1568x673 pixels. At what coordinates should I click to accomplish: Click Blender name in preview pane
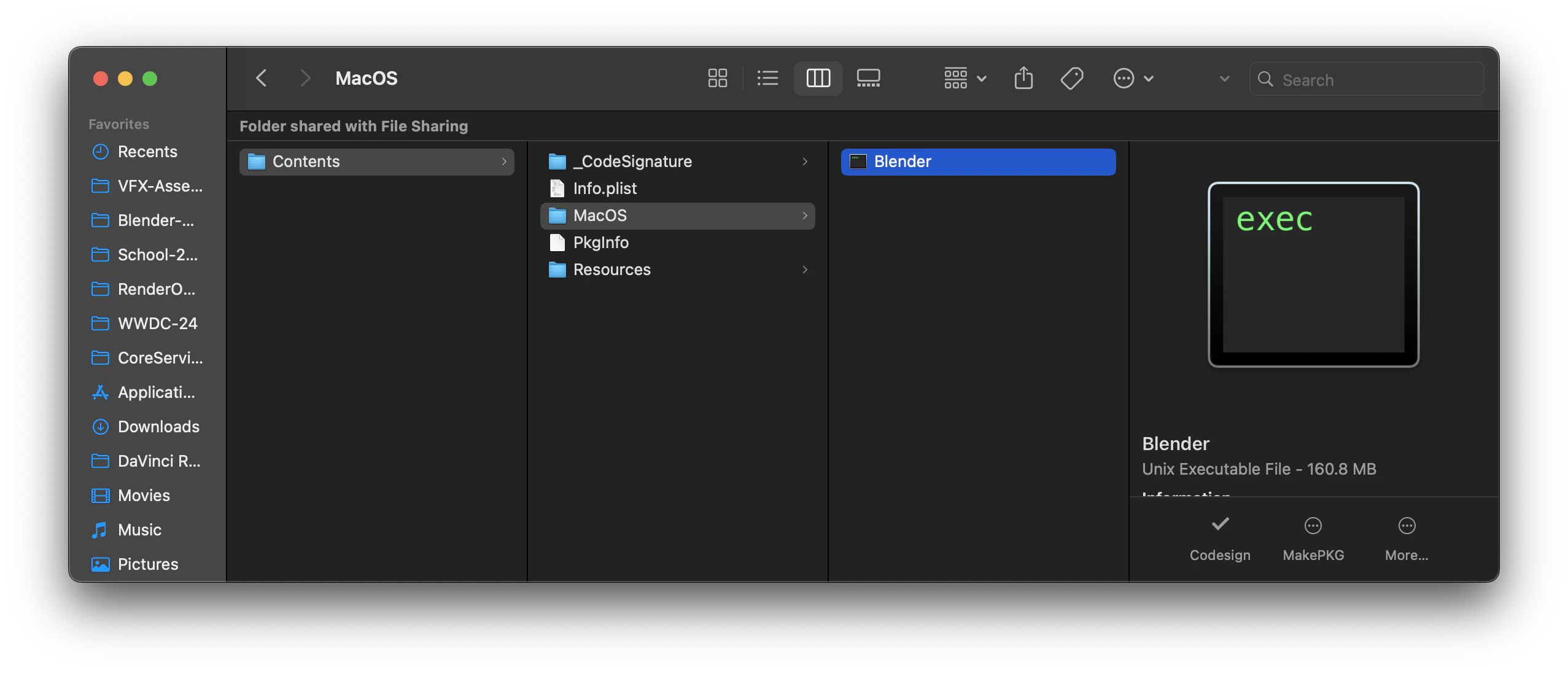pyautogui.click(x=1176, y=443)
